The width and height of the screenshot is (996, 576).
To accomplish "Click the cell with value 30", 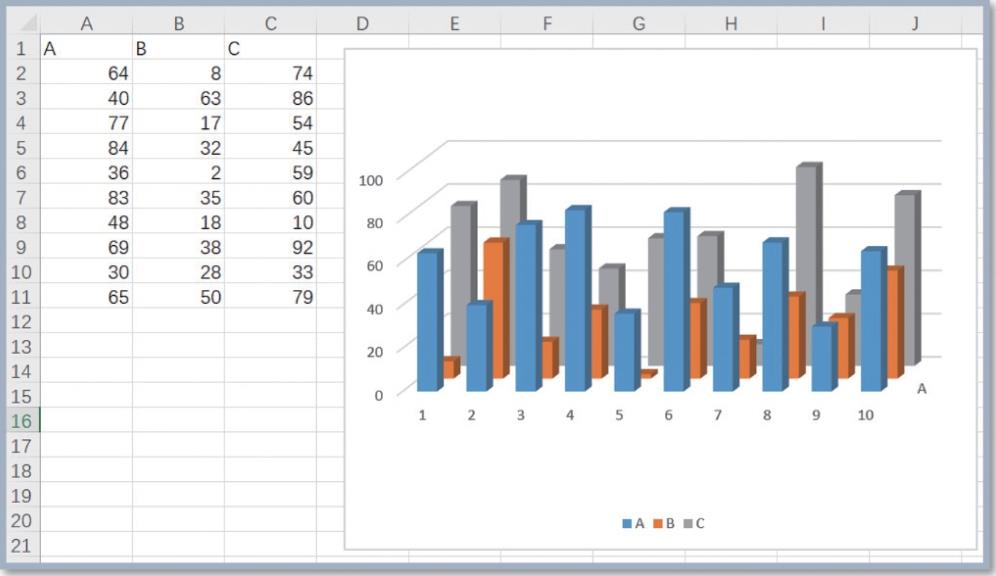I will coord(86,272).
